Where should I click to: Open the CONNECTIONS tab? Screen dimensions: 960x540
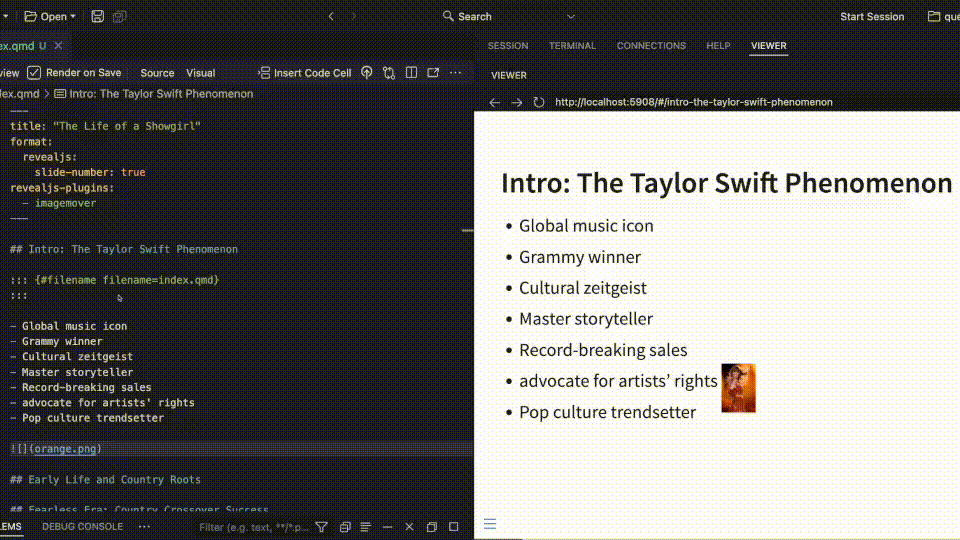[x=651, y=46]
